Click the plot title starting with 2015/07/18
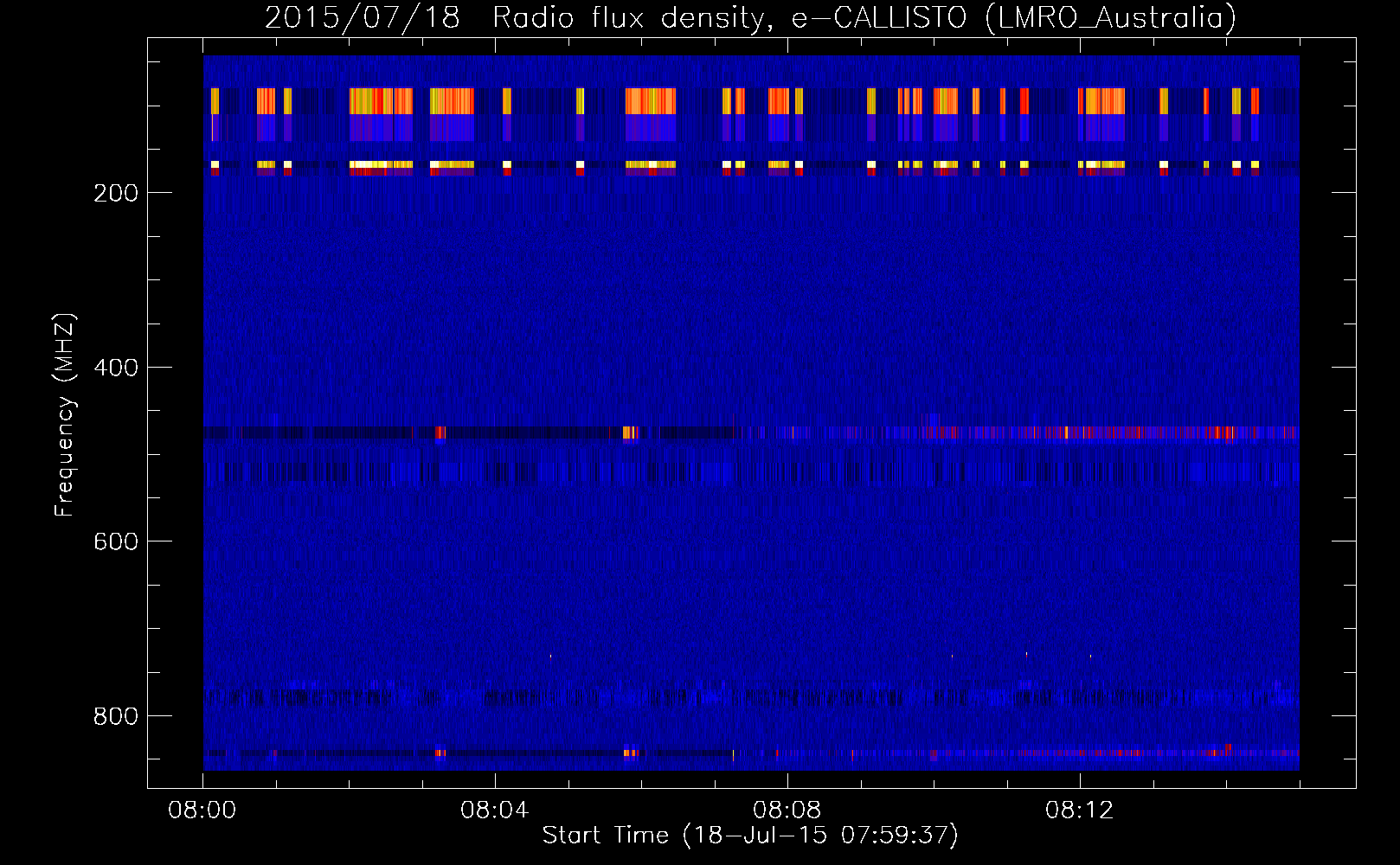This screenshot has width=1400, height=865. point(750,17)
